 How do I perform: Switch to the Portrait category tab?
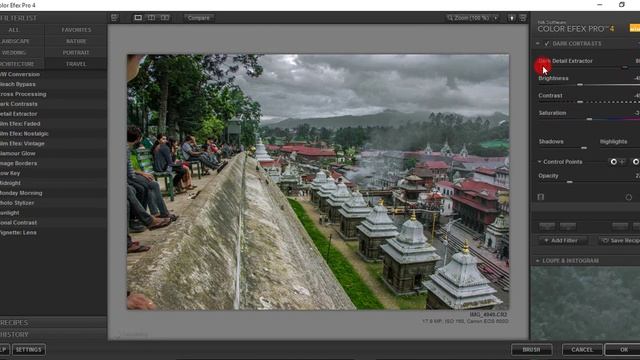coord(76,53)
